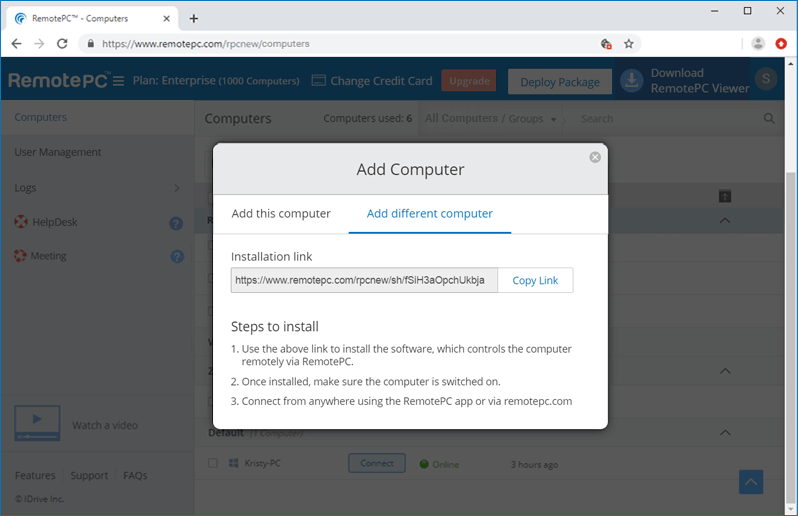
Task: Open the RemotePC hamburger menu
Action: point(118,81)
